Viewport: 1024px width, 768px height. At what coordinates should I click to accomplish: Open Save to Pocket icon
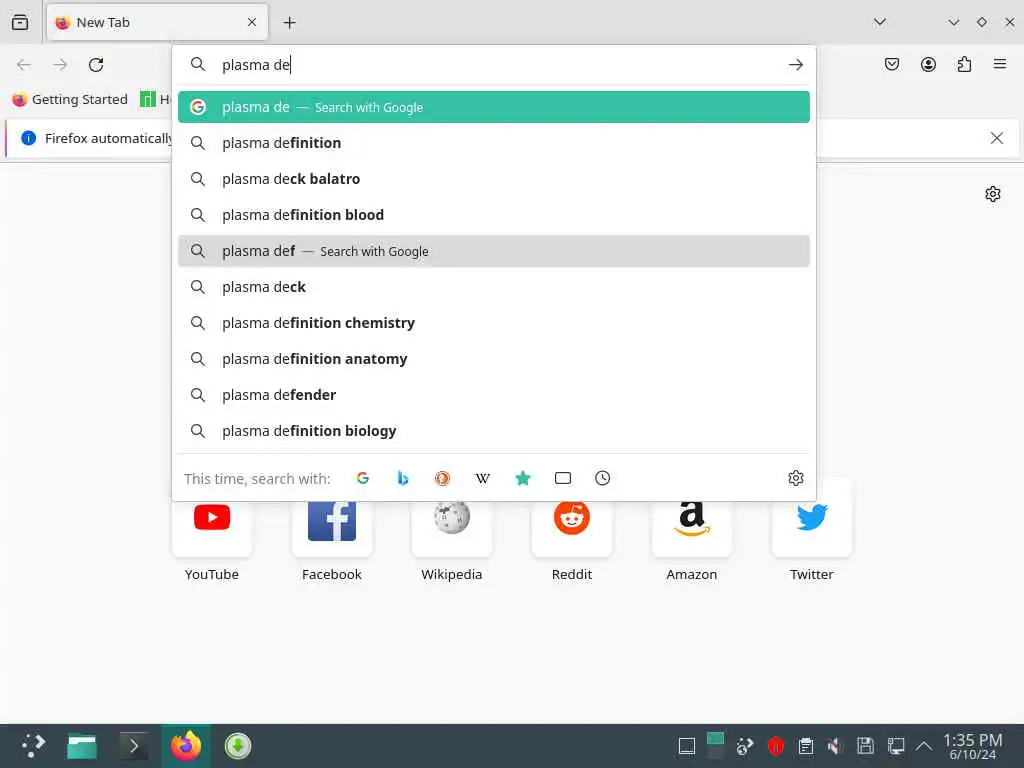(x=892, y=64)
